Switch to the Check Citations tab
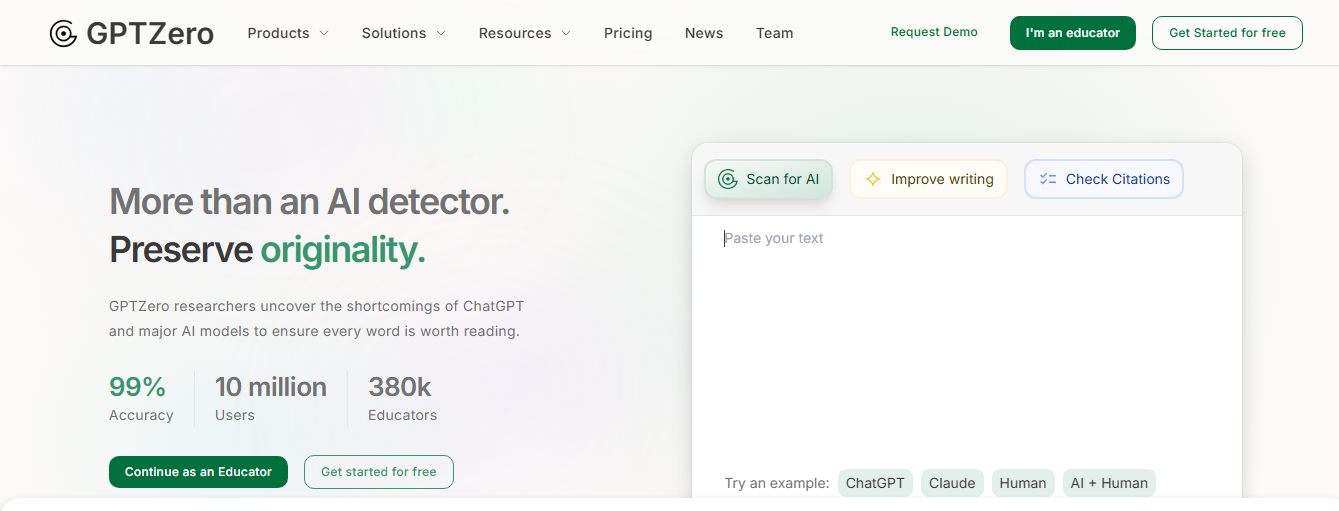The height and width of the screenshot is (511, 1339). (x=1104, y=179)
